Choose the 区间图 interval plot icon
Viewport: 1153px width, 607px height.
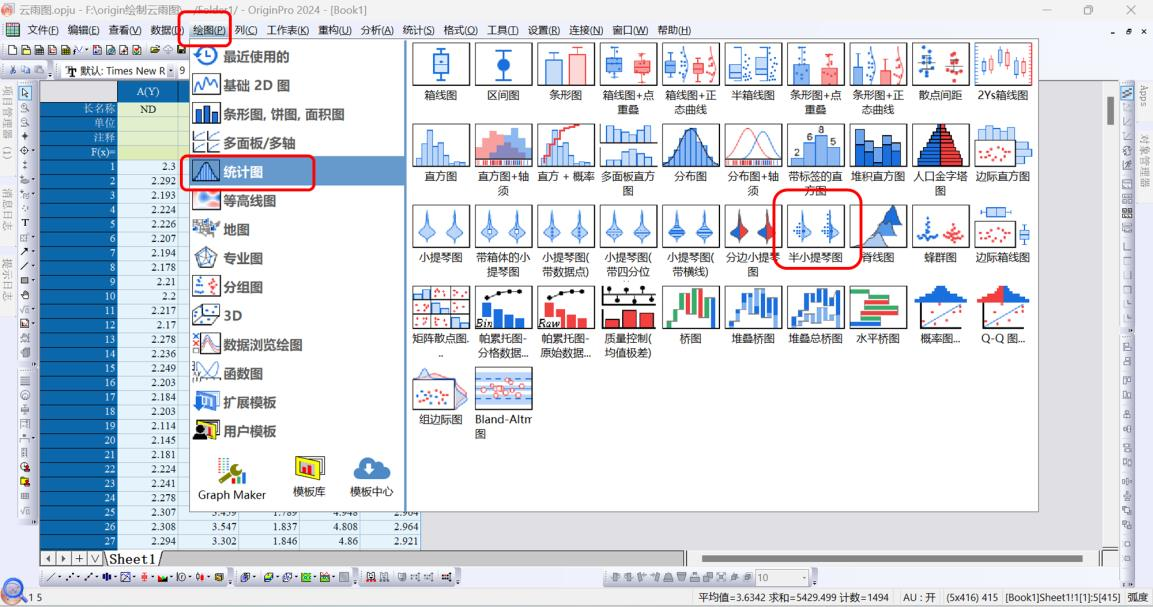(503, 72)
